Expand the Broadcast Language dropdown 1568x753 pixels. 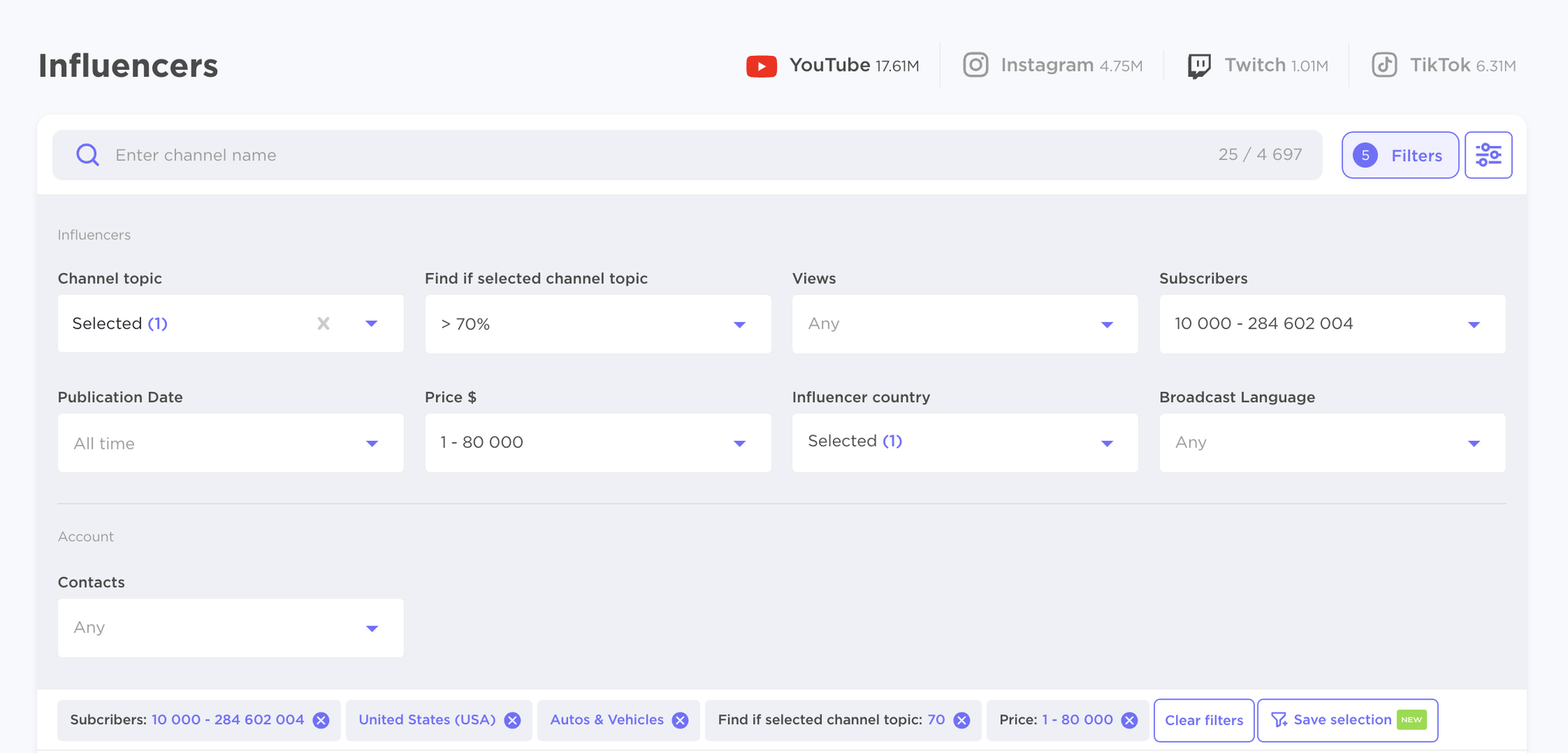(1331, 442)
